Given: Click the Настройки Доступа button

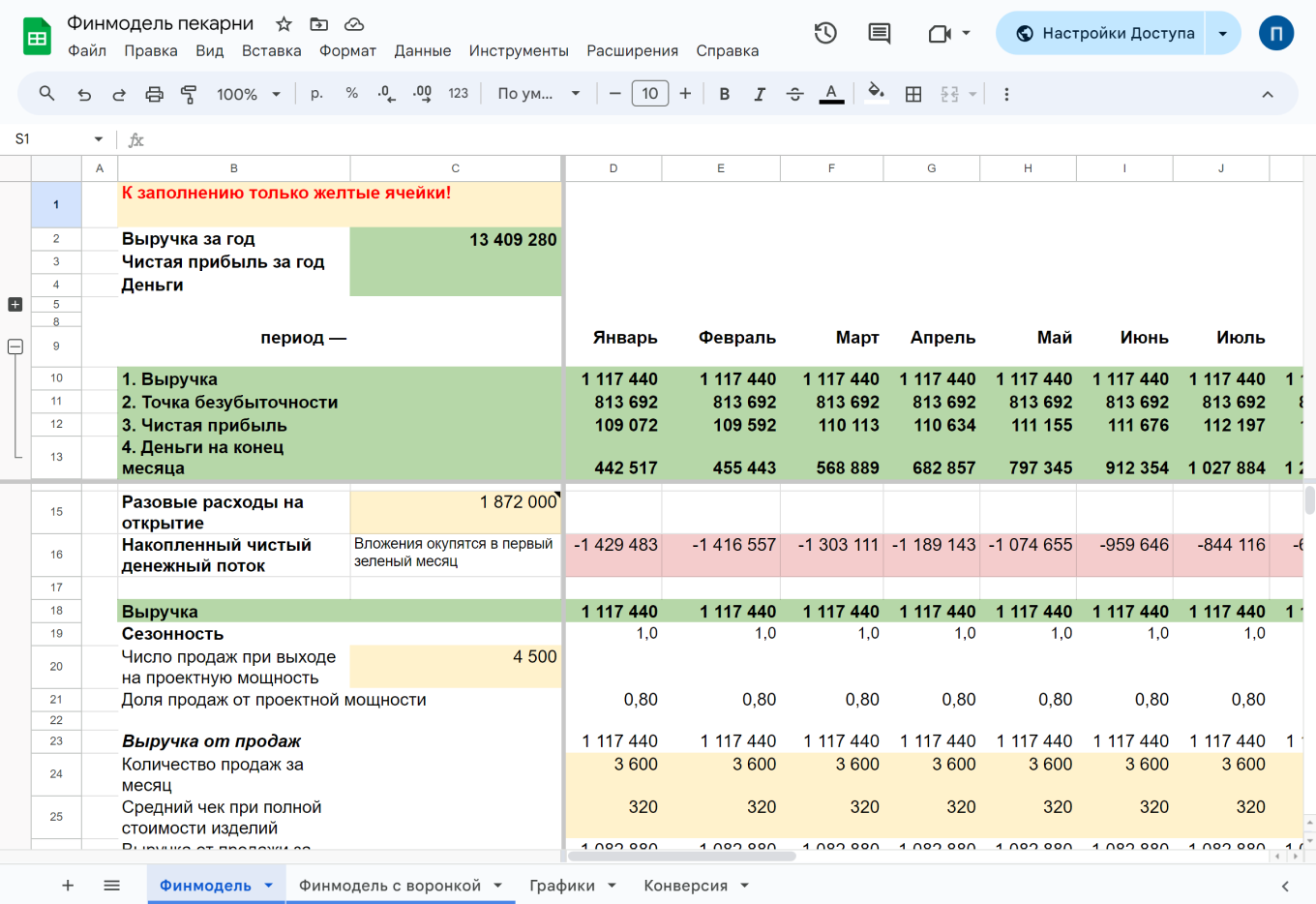Looking at the screenshot, I should [x=1103, y=34].
